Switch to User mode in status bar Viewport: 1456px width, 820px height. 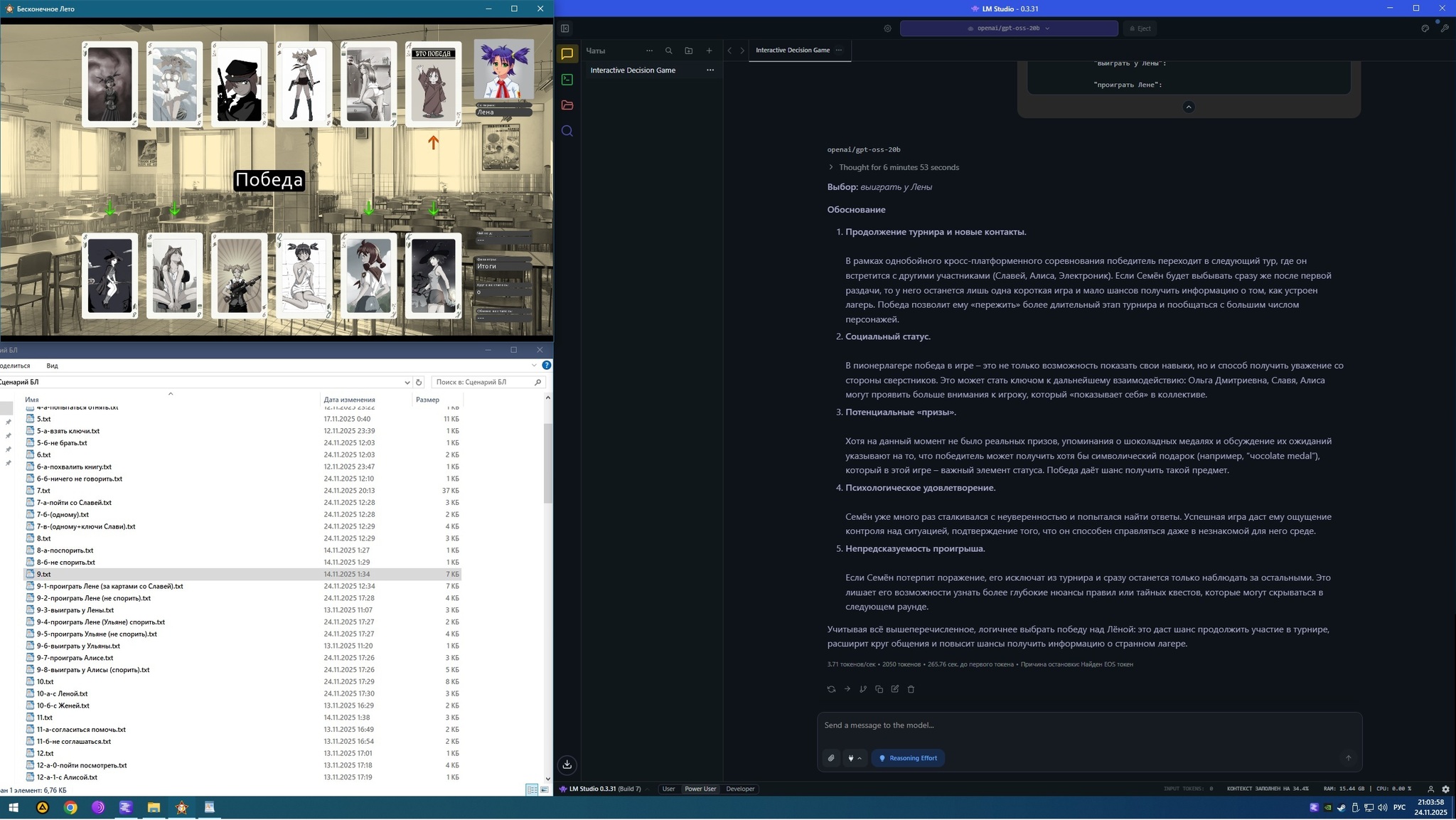click(x=668, y=789)
